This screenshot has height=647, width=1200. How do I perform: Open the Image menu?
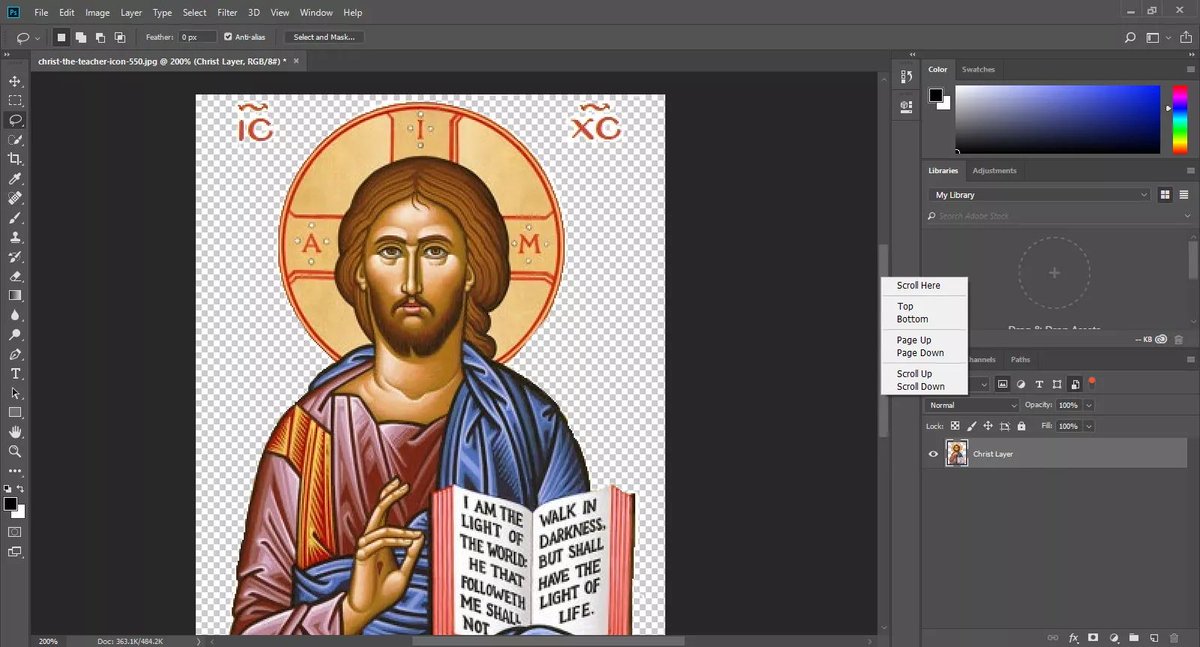(x=98, y=13)
